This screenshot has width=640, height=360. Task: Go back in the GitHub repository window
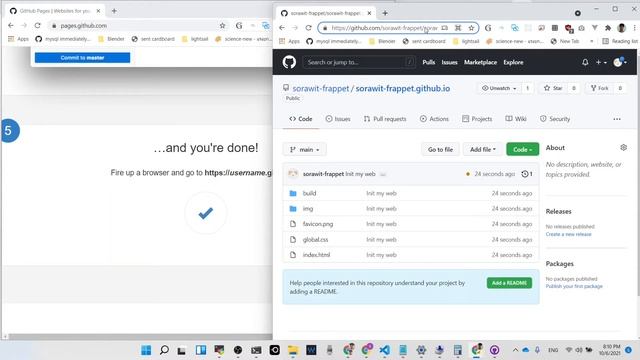[282, 28]
